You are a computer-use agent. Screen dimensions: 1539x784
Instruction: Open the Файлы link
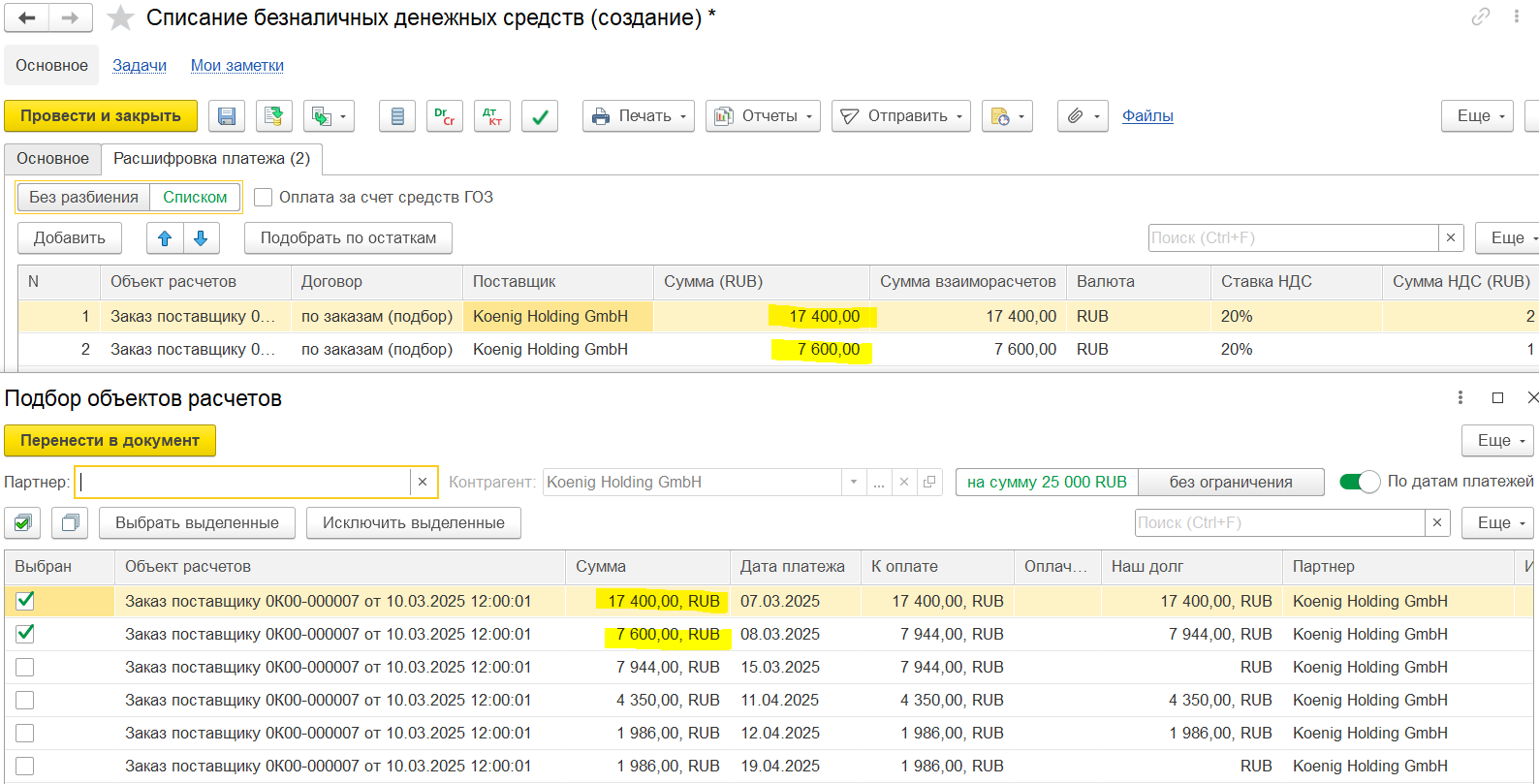point(1147,116)
